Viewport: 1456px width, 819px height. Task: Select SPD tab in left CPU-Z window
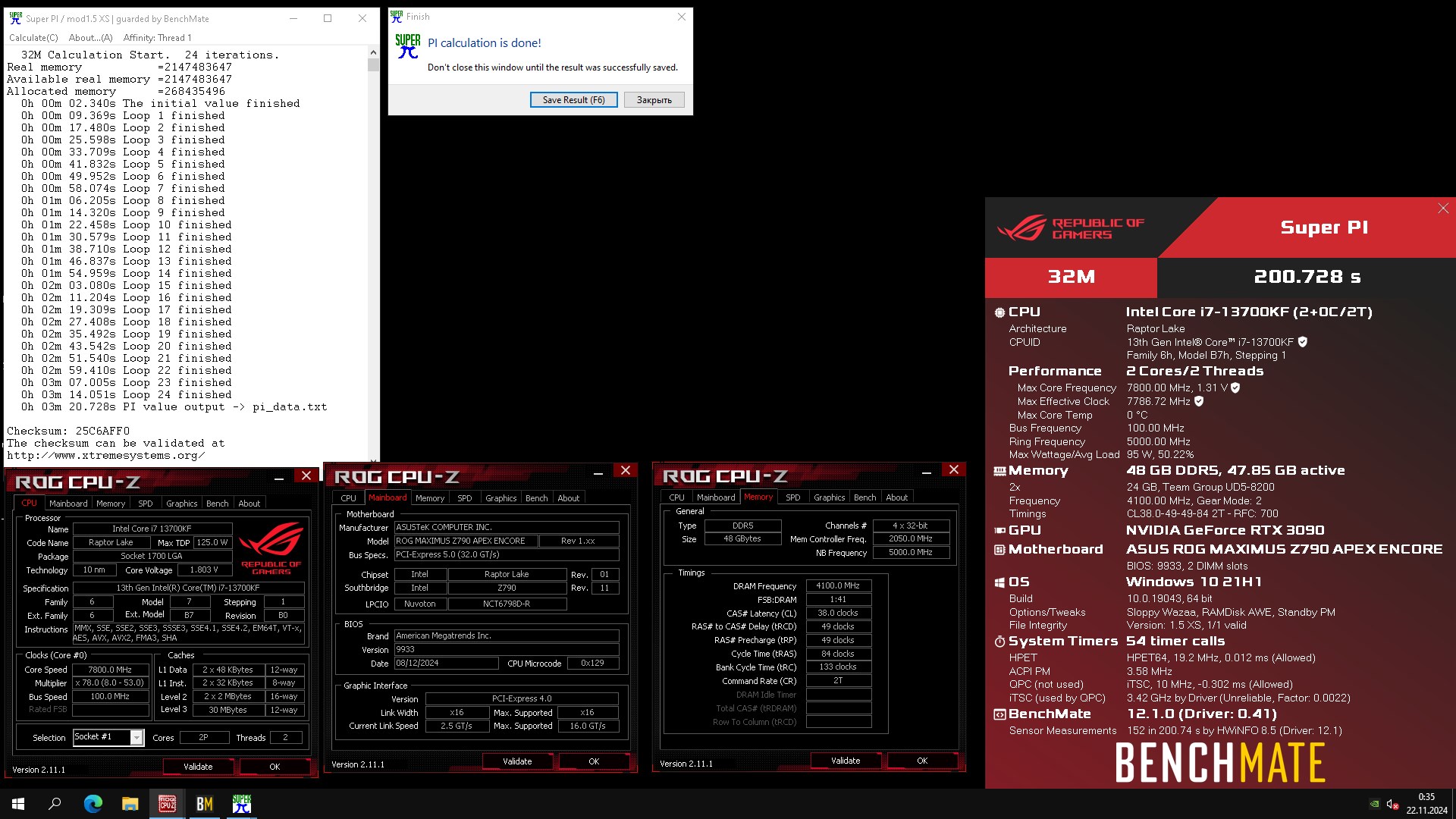(146, 504)
